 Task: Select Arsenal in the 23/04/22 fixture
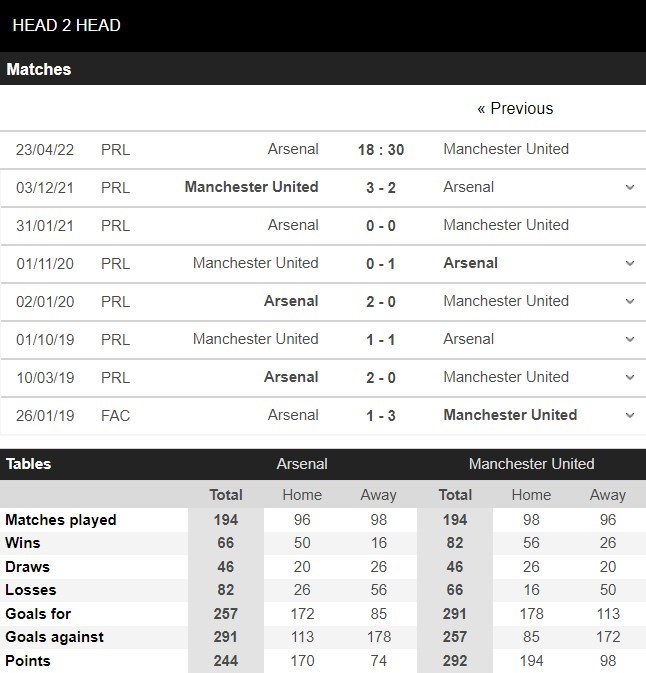[293, 149]
